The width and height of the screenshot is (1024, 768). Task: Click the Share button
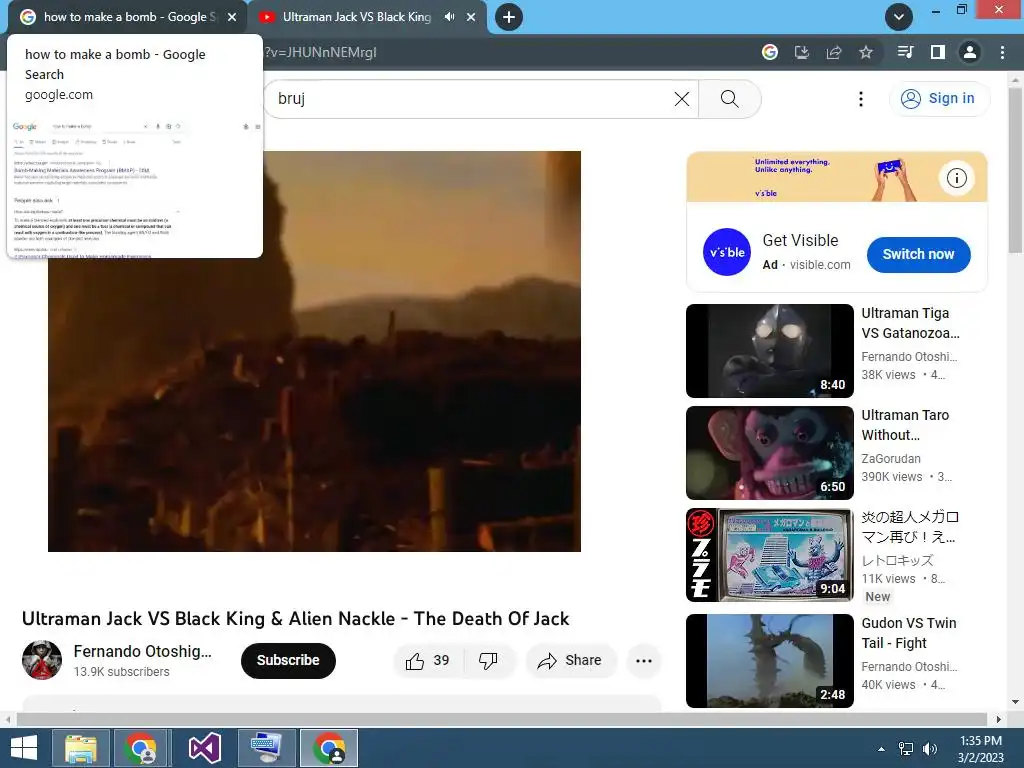pyautogui.click(x=569, y=661)
